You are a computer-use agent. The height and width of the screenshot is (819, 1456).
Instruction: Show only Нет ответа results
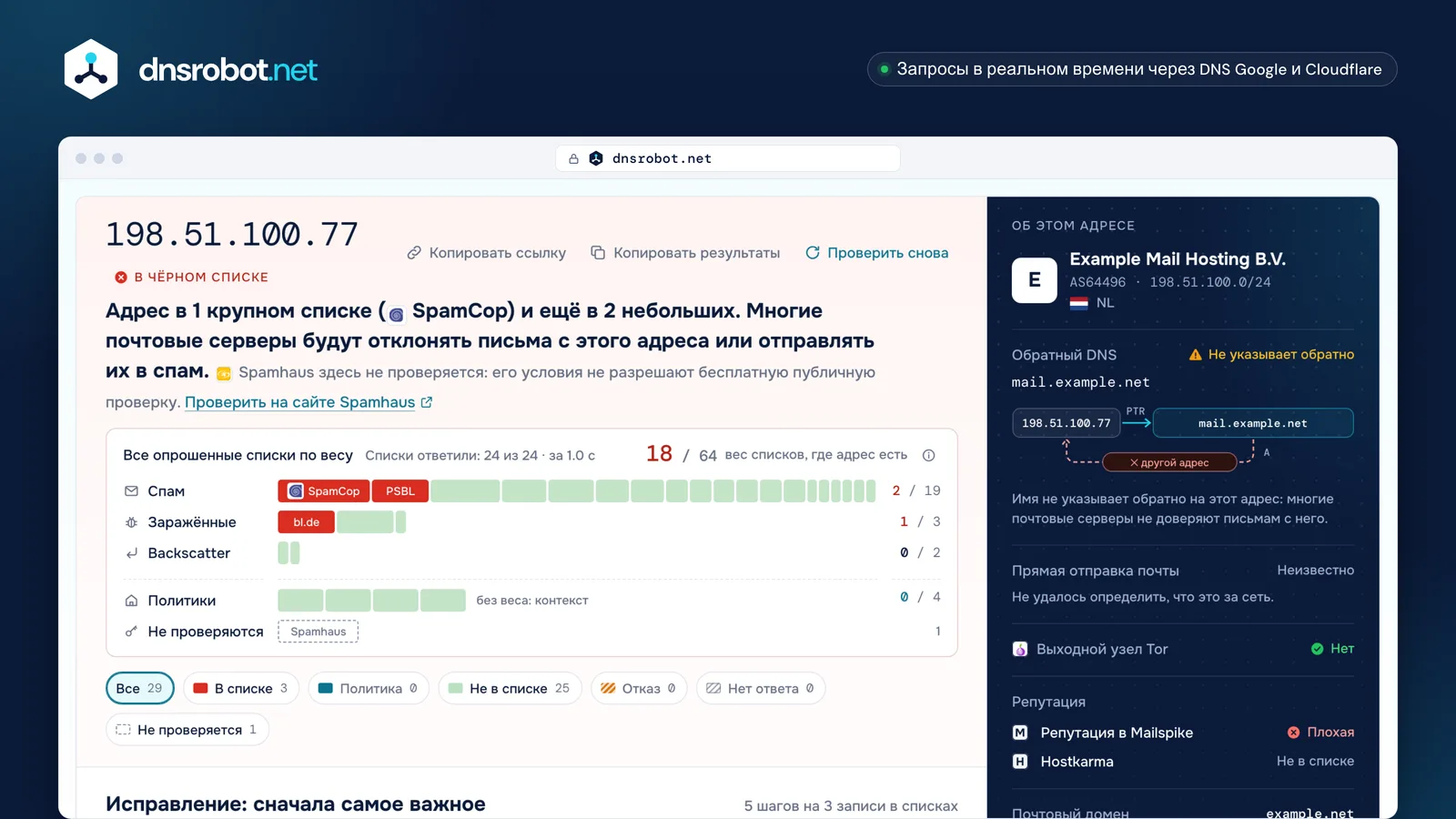click(761, 689)
